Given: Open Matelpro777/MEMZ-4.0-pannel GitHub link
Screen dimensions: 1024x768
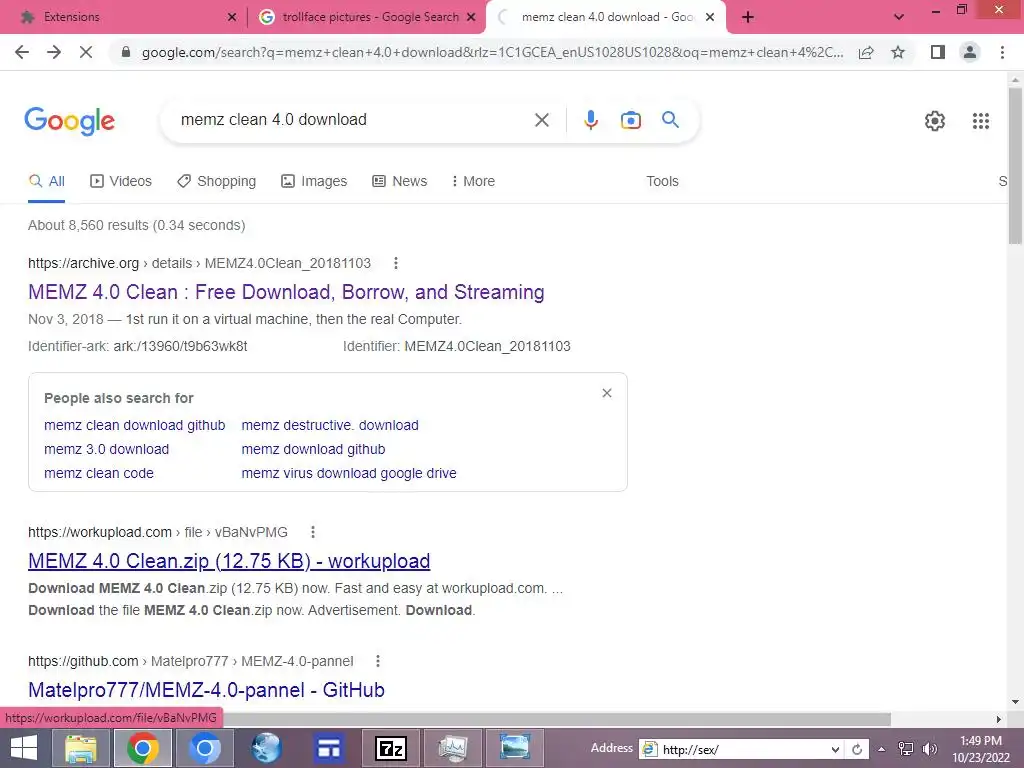Looking at the screenshot, I should pyautogui.click(x=206, y=690).
